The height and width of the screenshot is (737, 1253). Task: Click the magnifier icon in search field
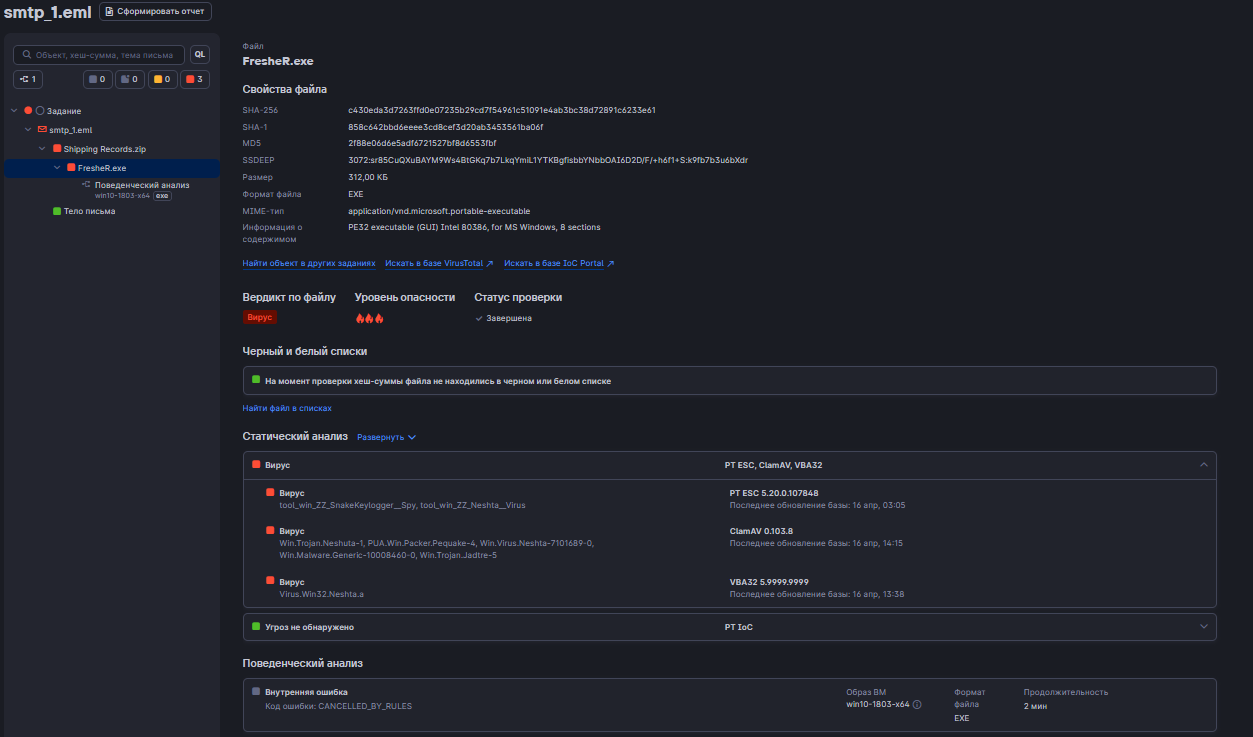(27, 55)
